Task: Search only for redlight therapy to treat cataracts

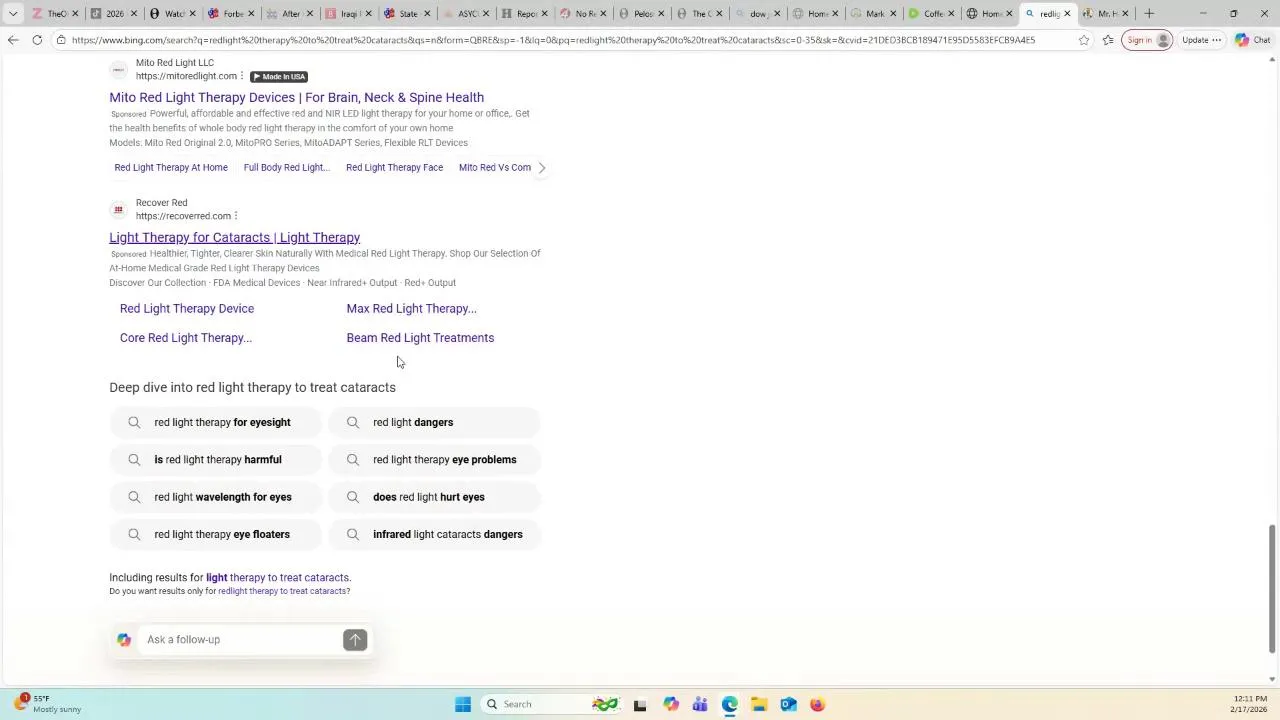Action: [282, 591]
